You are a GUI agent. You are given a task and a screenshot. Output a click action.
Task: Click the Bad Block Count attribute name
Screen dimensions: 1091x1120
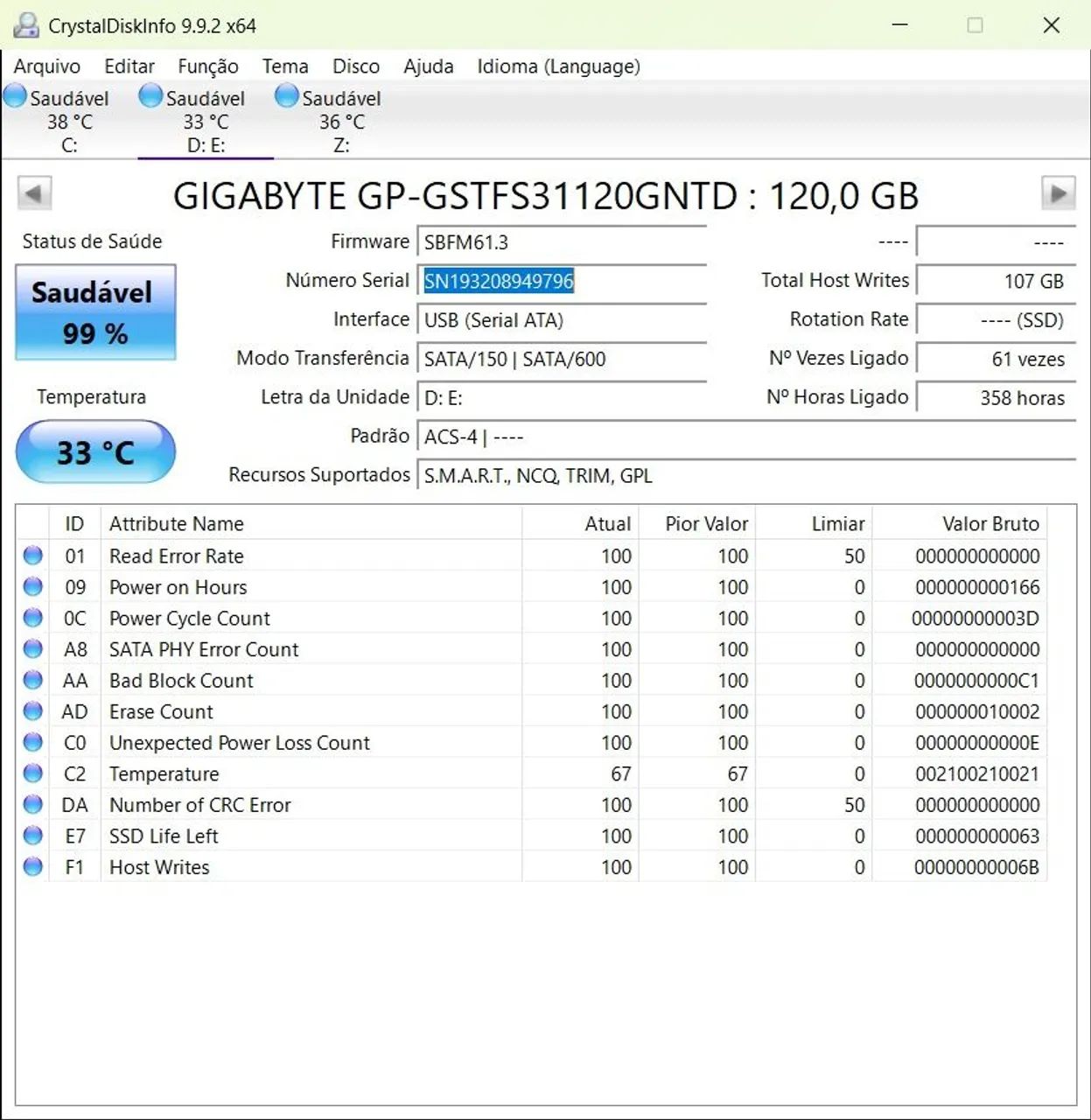pos(181,680)
